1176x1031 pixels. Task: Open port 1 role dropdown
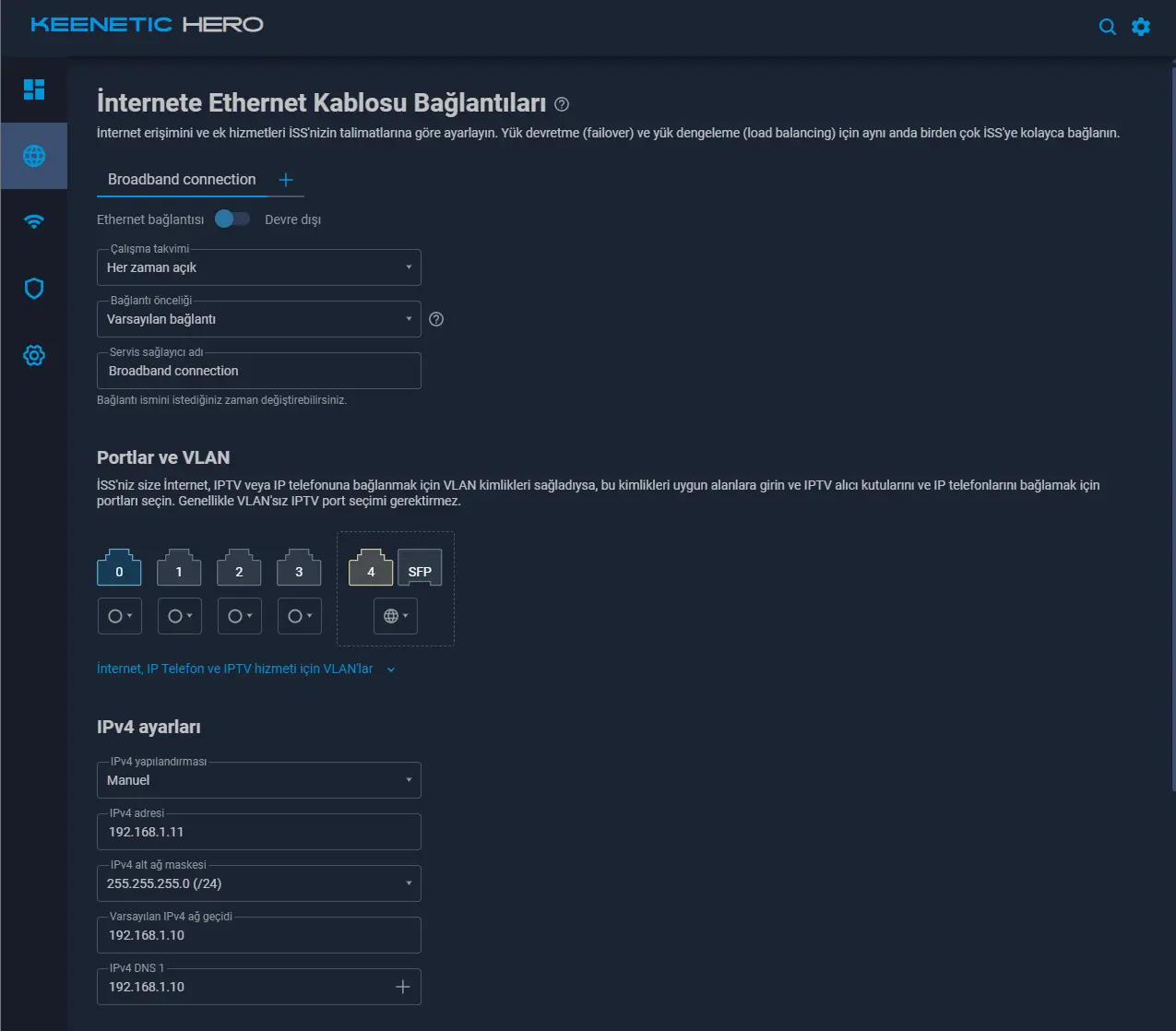180,616
